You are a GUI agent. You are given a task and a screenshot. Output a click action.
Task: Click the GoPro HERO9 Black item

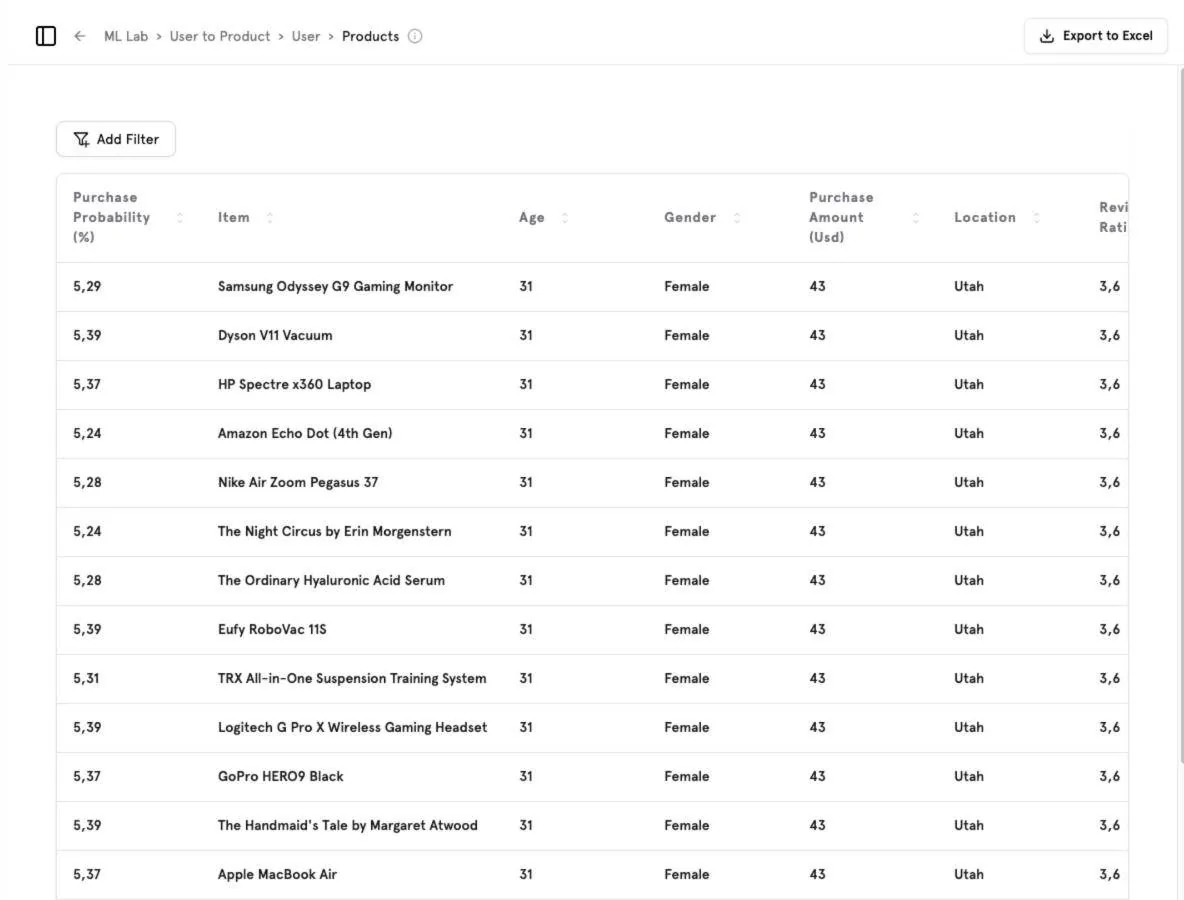coord(280,776)
